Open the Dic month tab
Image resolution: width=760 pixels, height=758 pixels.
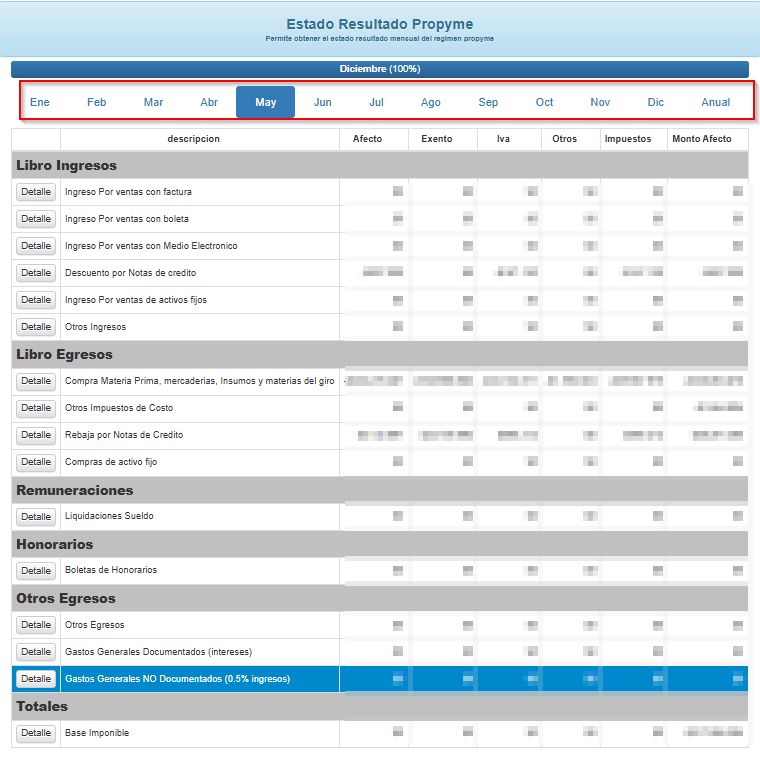click(655, 102)
